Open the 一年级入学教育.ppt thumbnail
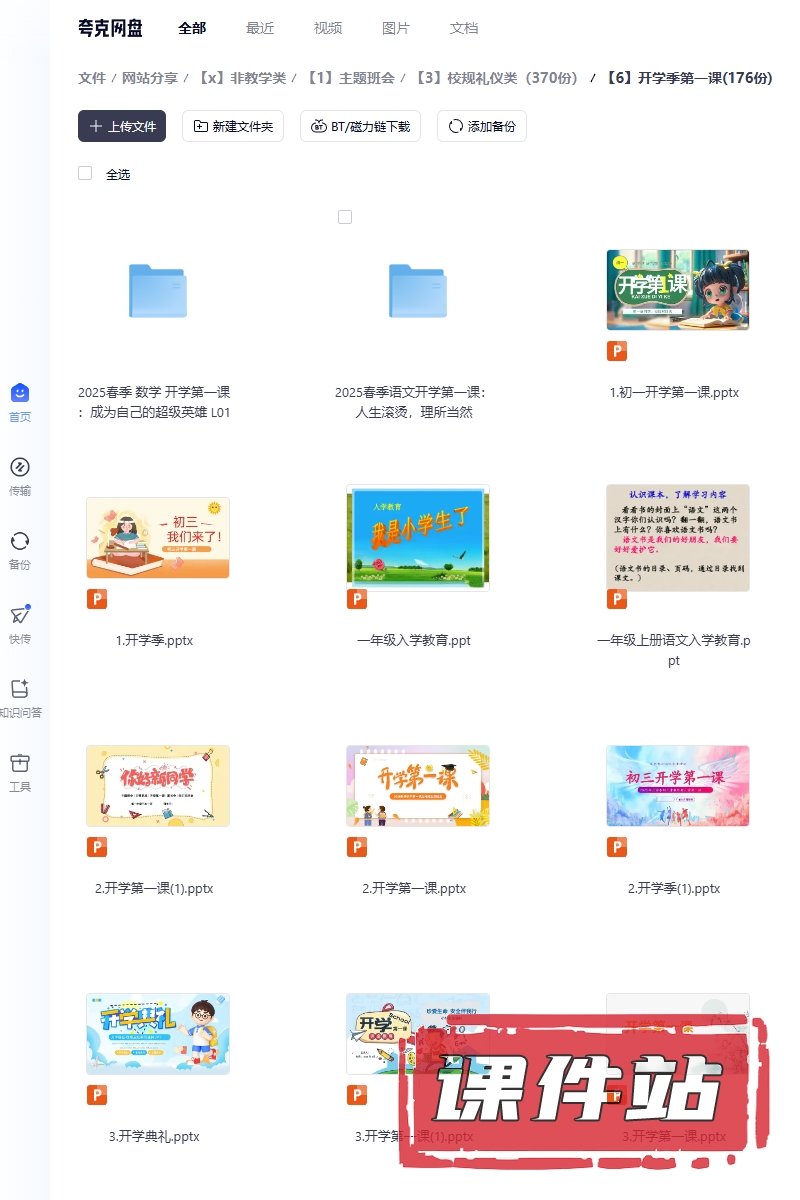The height and width of the screenshot is (1200, 800). tap(417, 538)
